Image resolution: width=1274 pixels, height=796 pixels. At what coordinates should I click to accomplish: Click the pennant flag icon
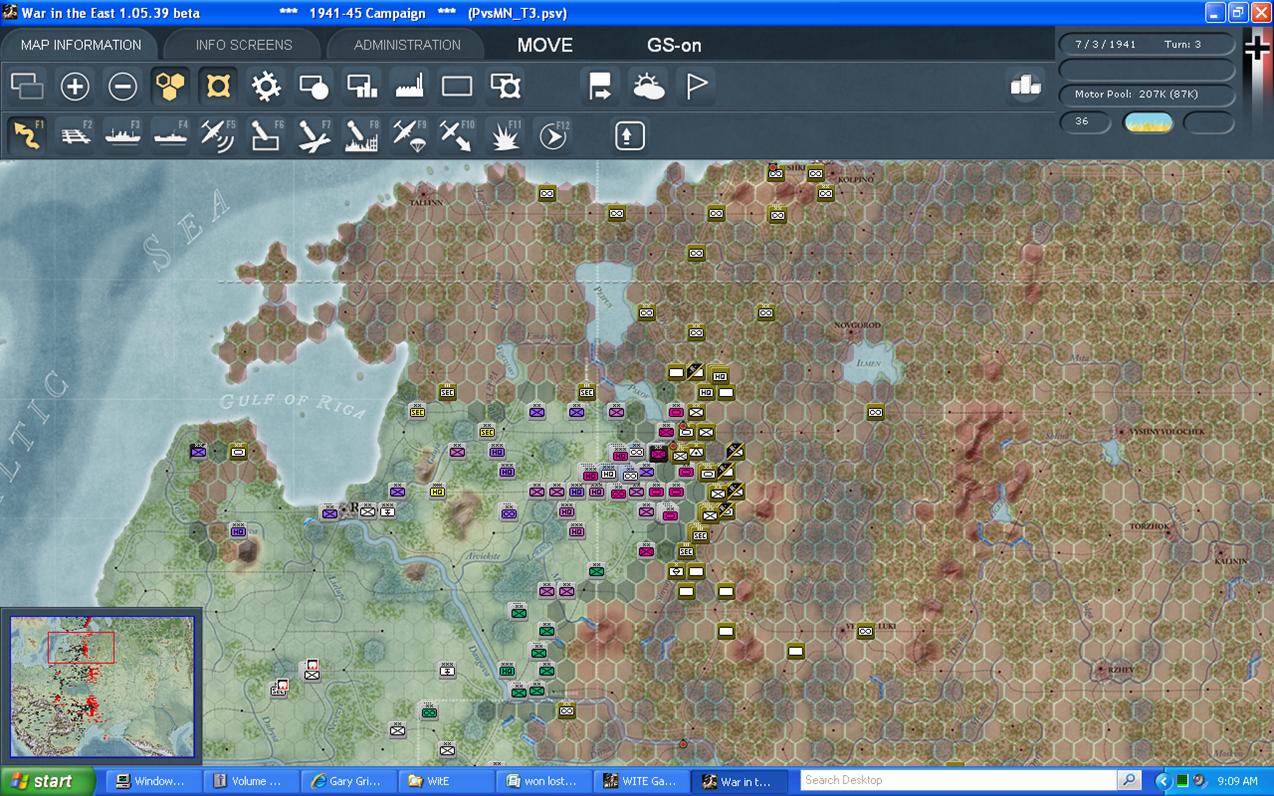pyautogui.click(x=696, y=87)
